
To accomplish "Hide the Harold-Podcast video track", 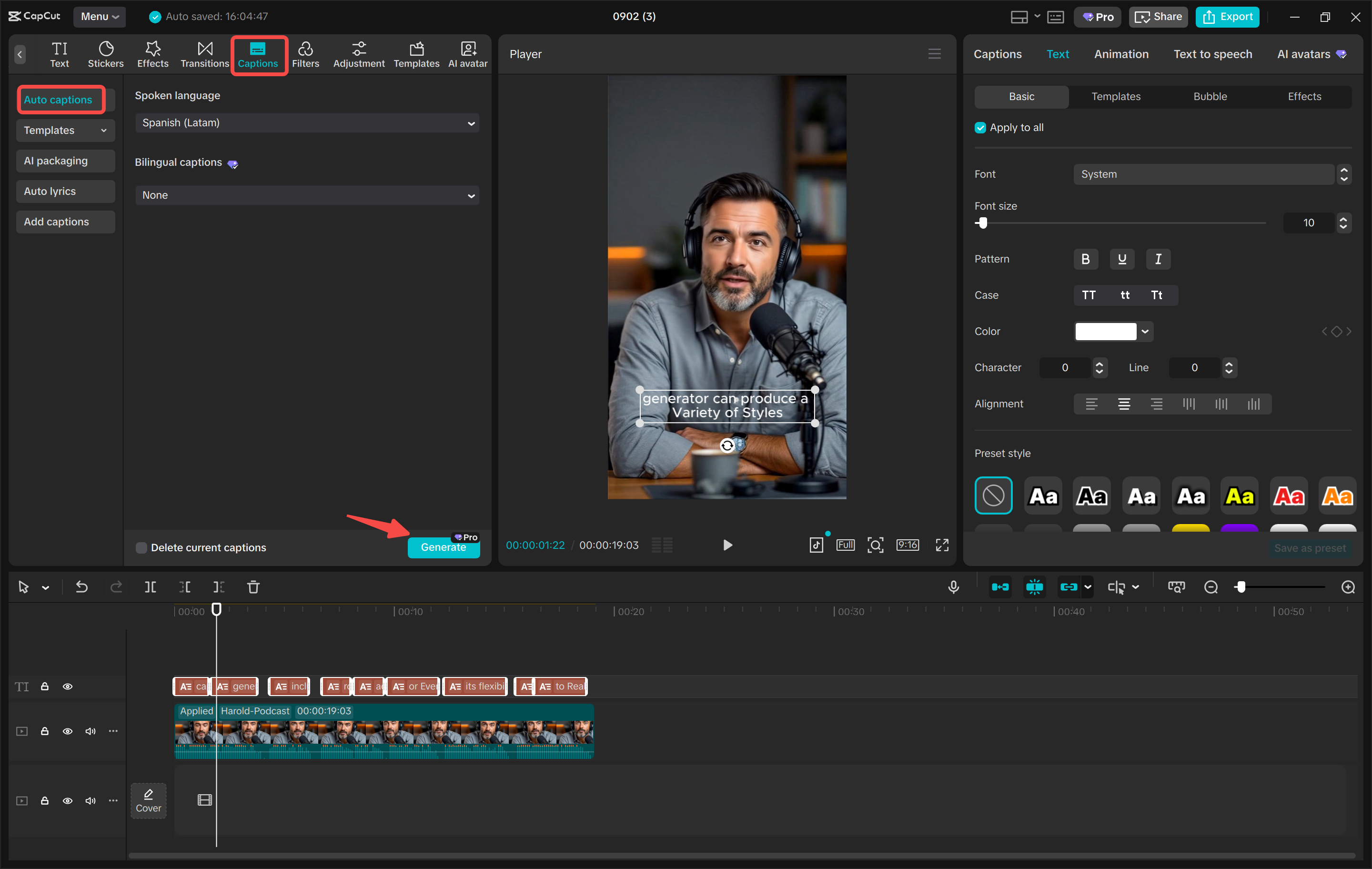I will [68, 731].
